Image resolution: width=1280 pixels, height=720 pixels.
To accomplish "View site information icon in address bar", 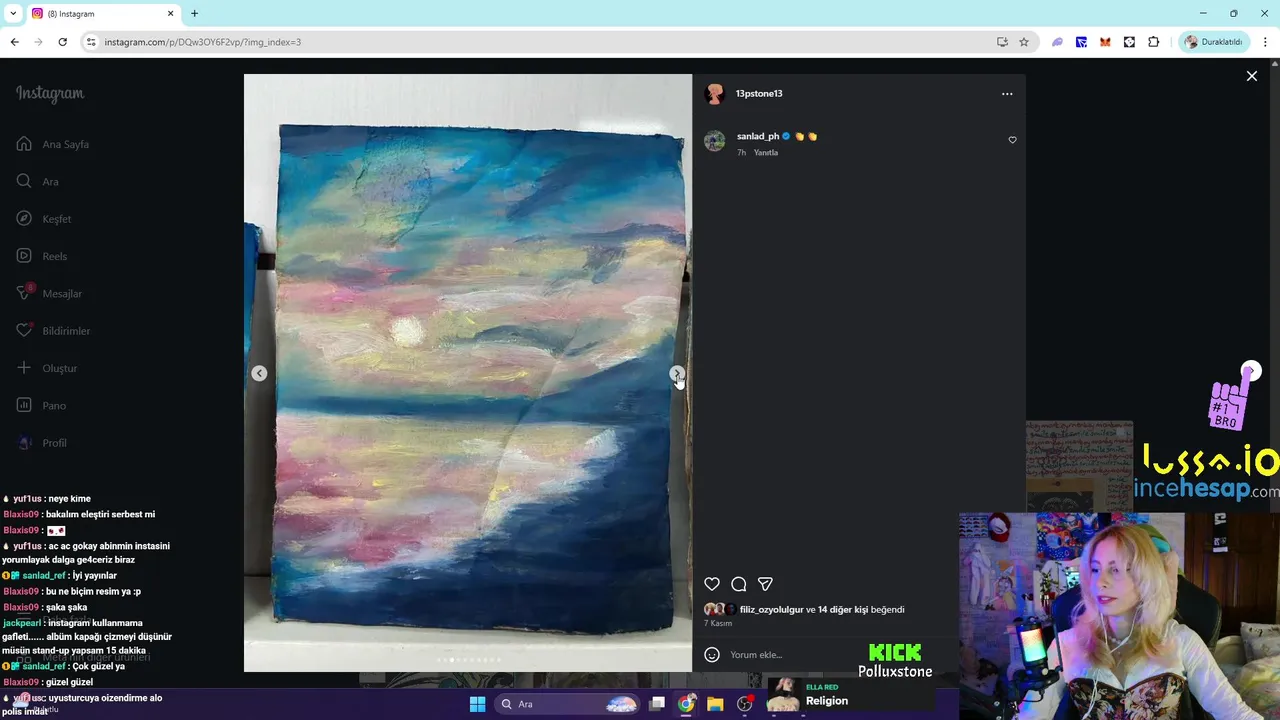I will click(90, 42).
